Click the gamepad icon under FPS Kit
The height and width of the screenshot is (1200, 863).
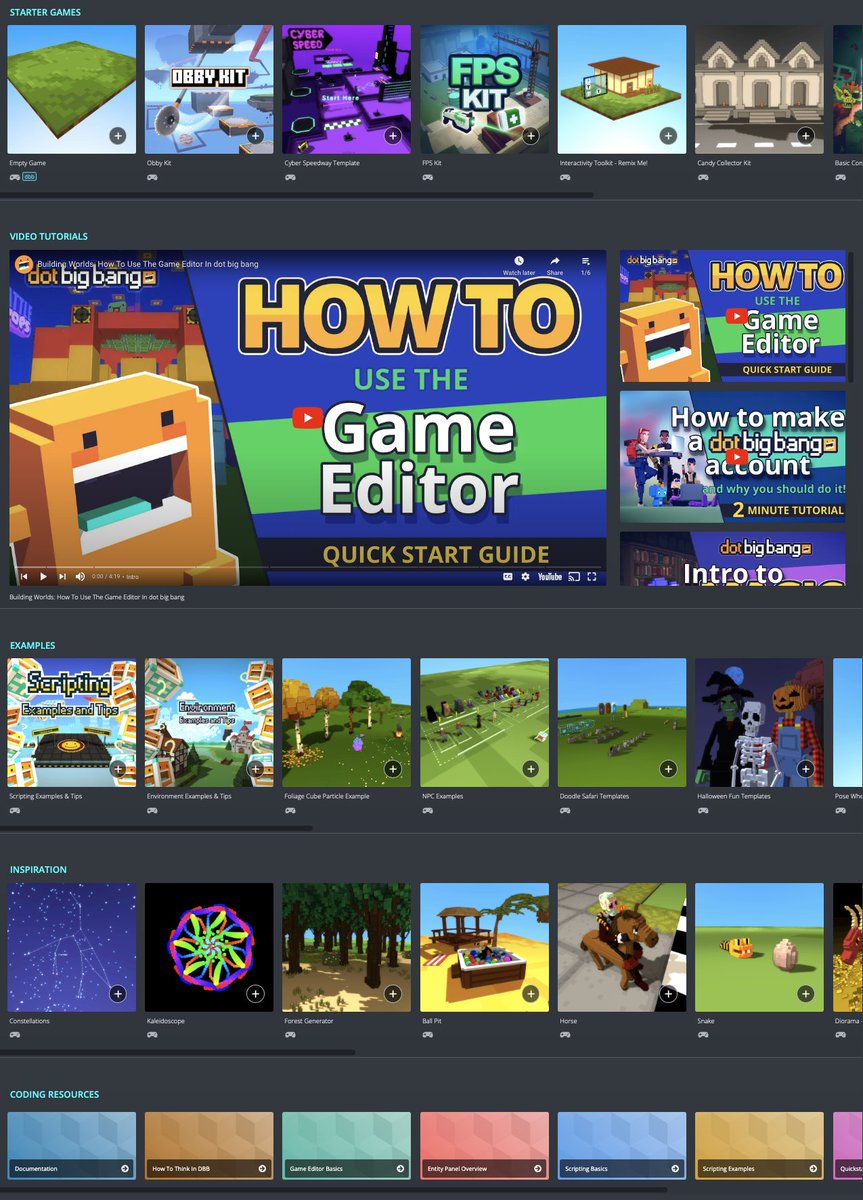pos(427,177)
